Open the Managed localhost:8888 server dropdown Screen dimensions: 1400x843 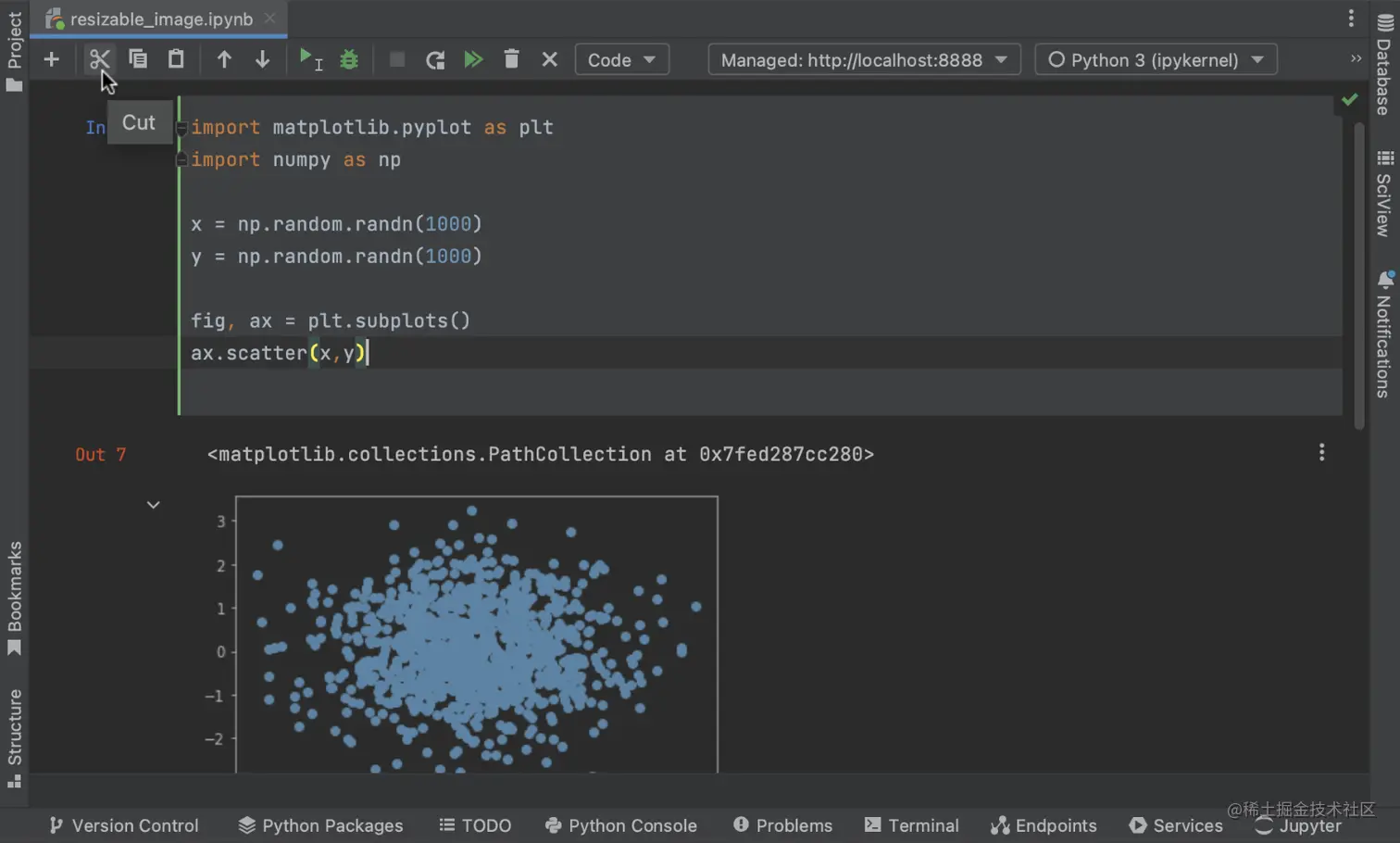(x=865, y=59)
